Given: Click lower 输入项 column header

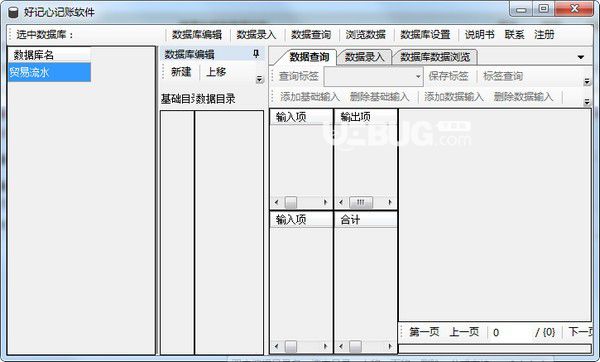Looking at the screenshot, I should pyautogui.click(x=301, y=220).
